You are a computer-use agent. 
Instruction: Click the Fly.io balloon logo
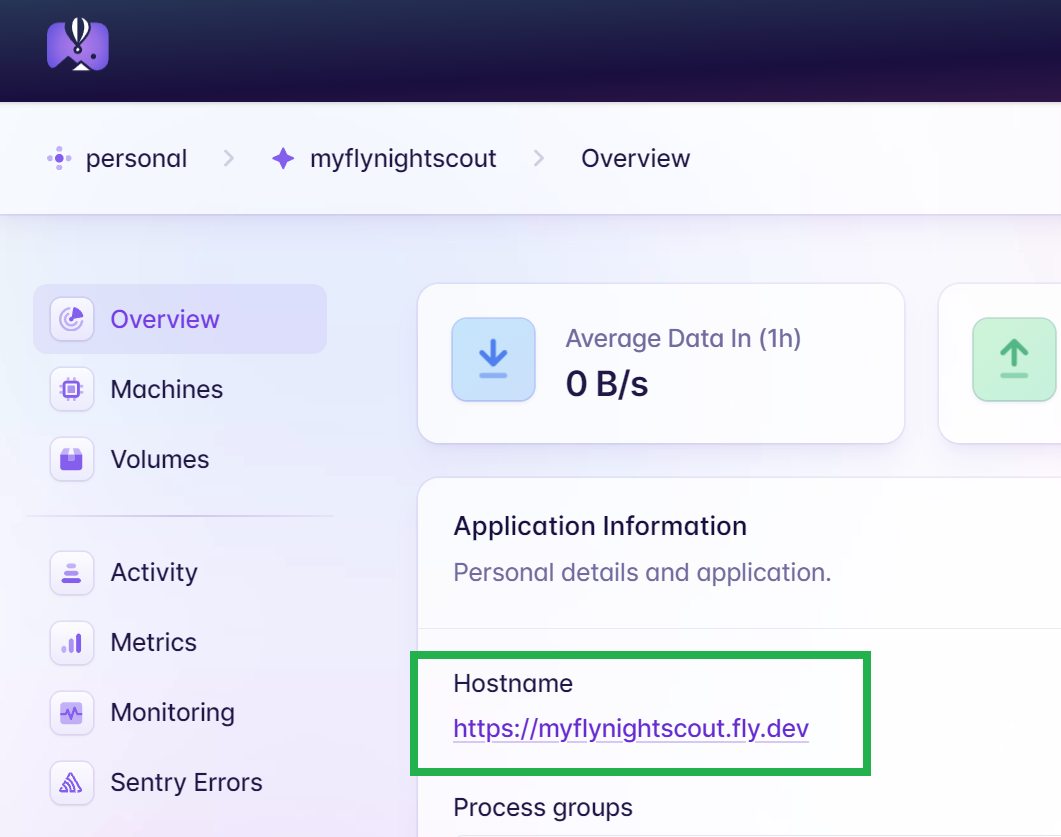click(78, 45)
